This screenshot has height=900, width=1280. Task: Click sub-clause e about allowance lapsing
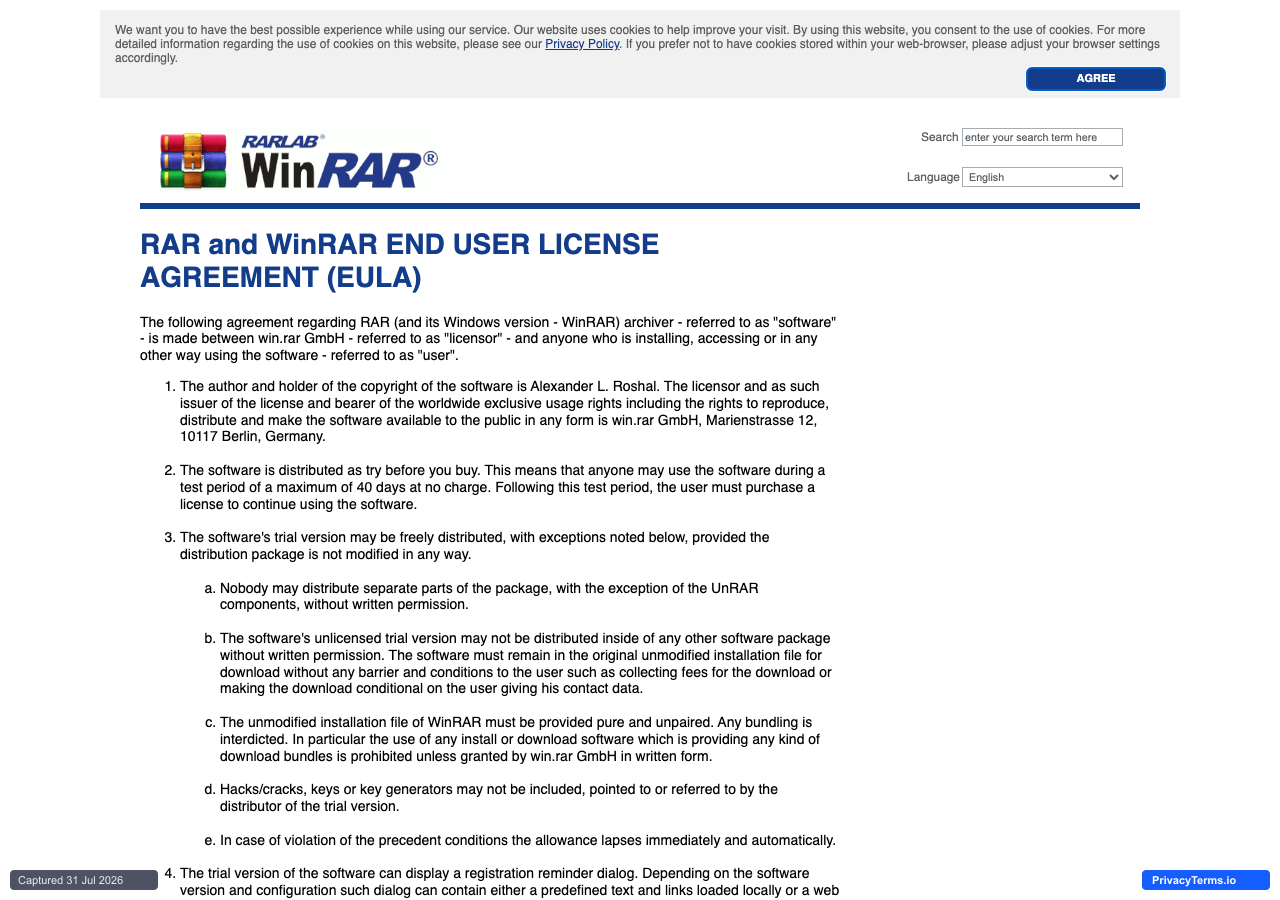coord(528,840)
